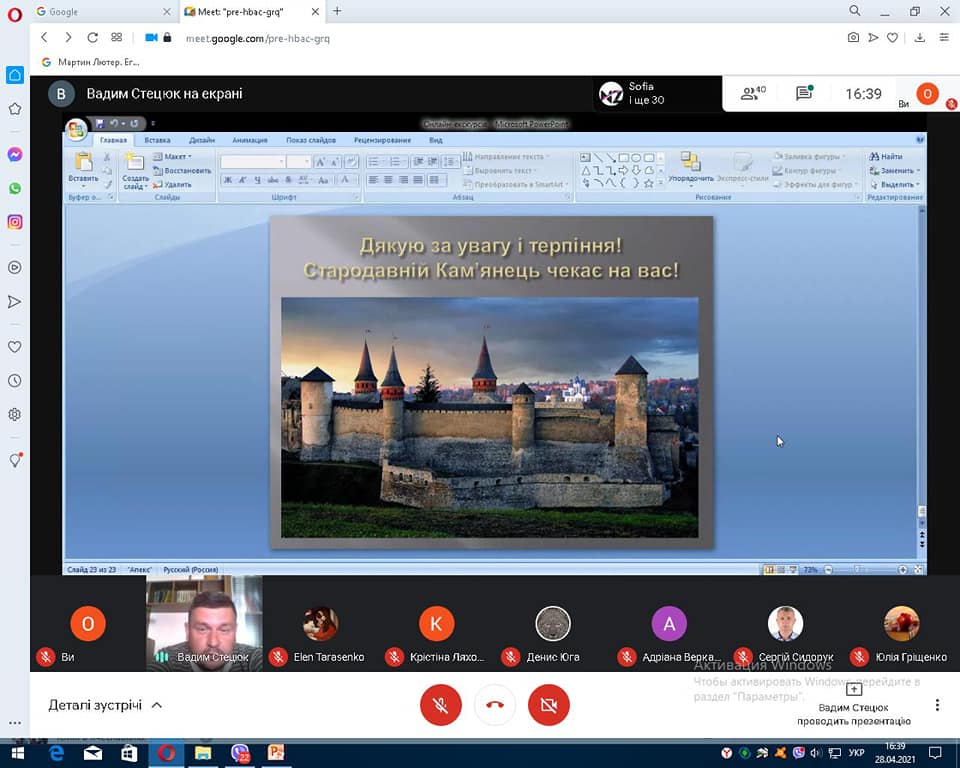Image resolution: width=960 pixels, height=768 pixels.
Task: Open the Messenger sidebar icon
Action: [15, 155]
